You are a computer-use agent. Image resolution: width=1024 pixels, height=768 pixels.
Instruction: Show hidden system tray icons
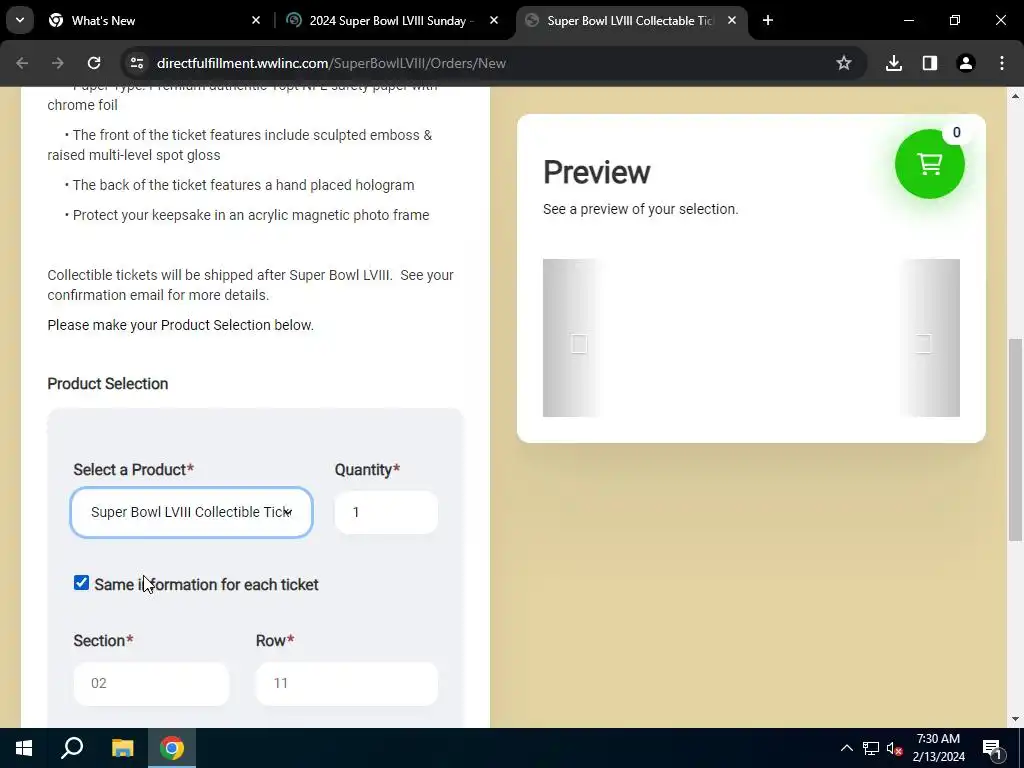(846, 748)
